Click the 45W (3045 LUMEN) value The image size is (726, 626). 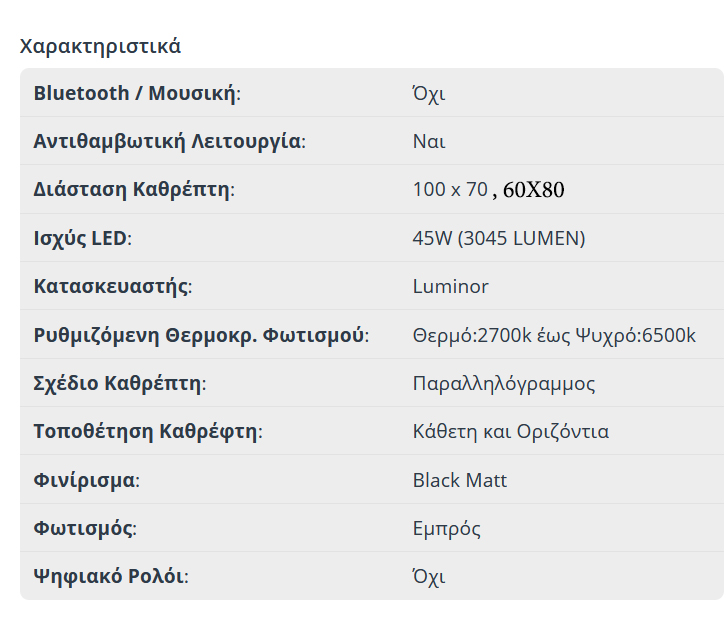(x=499, y=238)
